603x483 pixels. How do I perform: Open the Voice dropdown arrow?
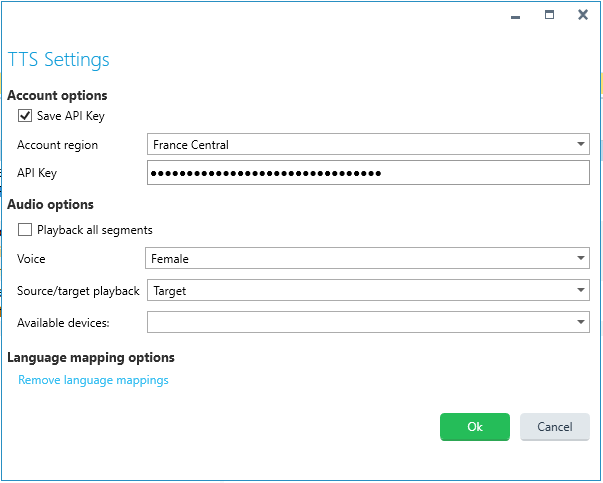tap(581, 258)
